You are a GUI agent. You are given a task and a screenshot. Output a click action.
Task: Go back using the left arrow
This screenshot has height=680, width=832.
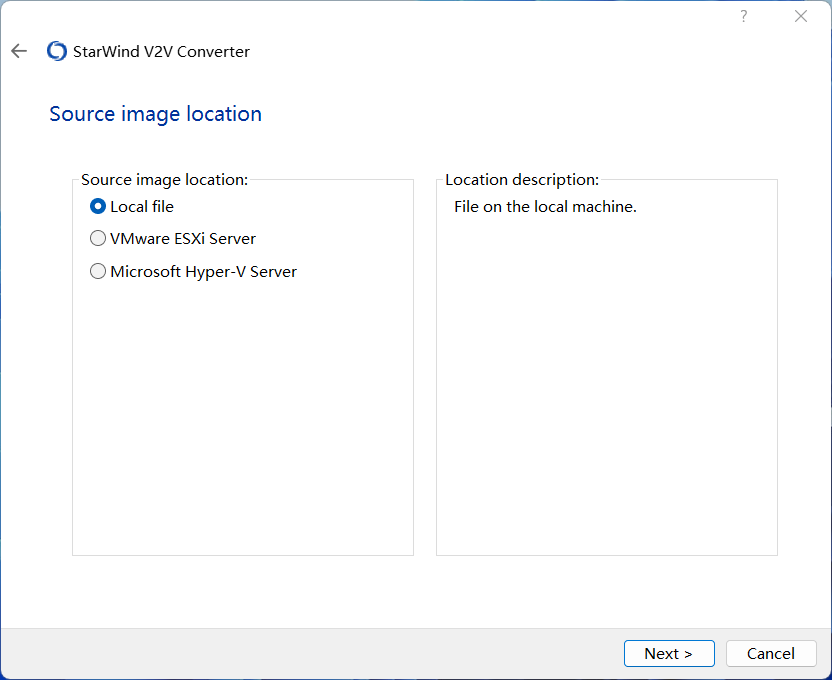[19, 51]
